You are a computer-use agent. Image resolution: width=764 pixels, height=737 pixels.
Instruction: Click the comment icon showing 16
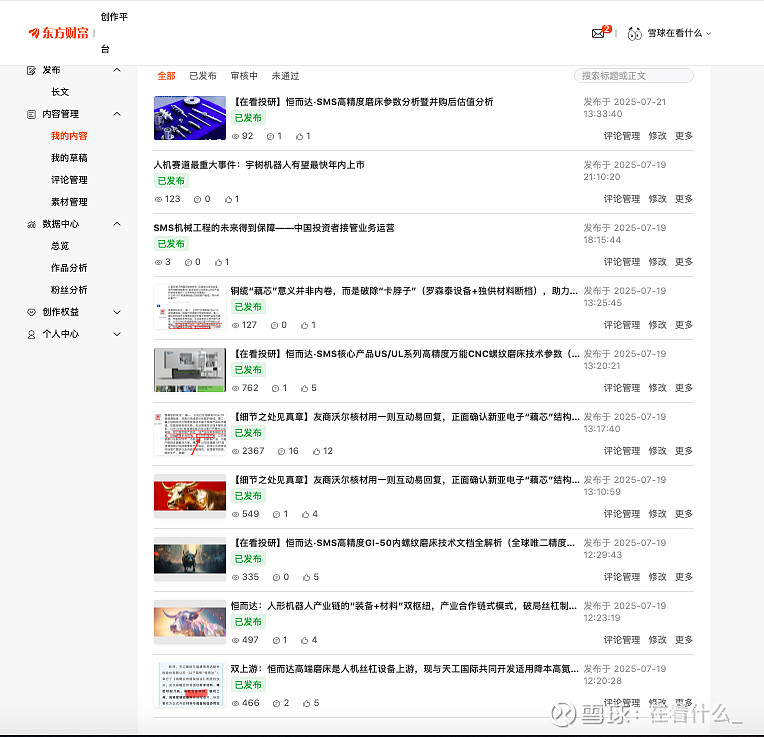(281, 452)
